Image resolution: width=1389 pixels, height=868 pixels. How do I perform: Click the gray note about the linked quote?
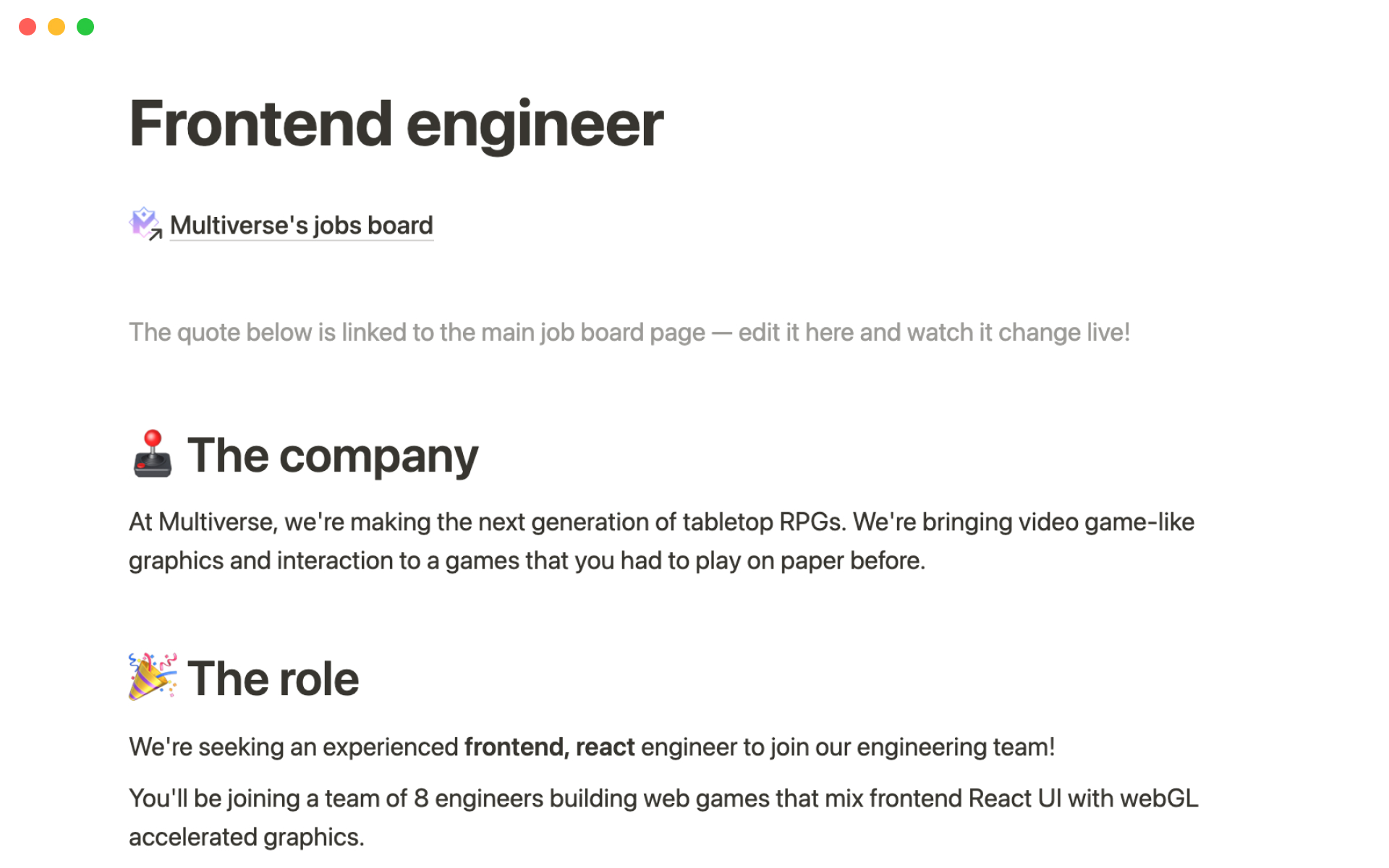pos(629,333)
